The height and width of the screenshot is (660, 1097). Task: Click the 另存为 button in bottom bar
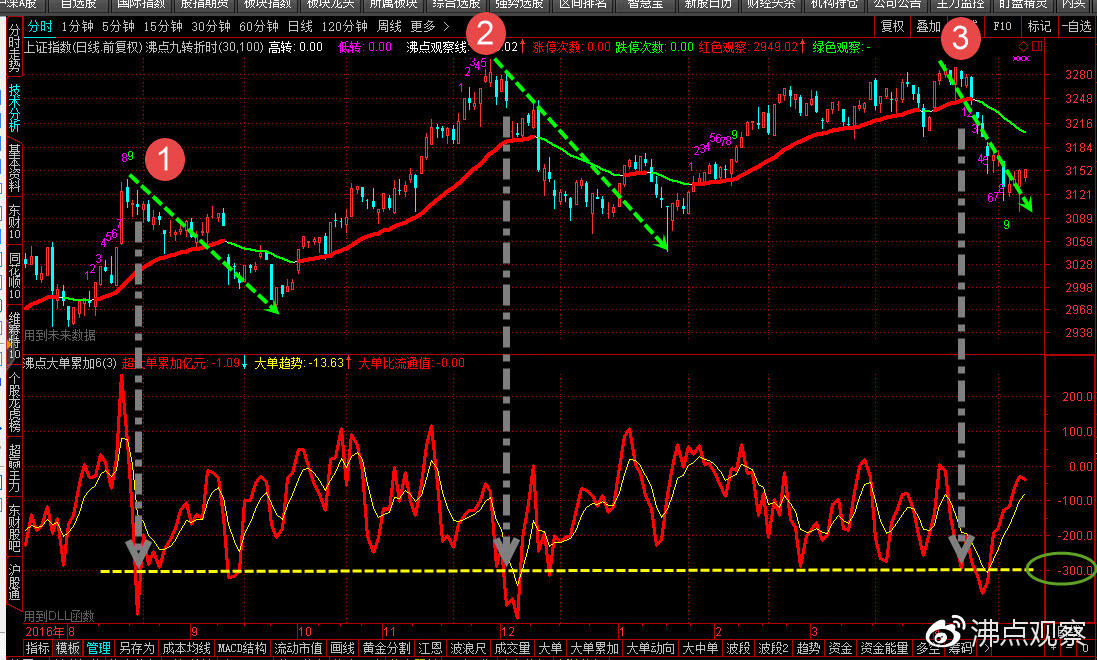point(136,649)
